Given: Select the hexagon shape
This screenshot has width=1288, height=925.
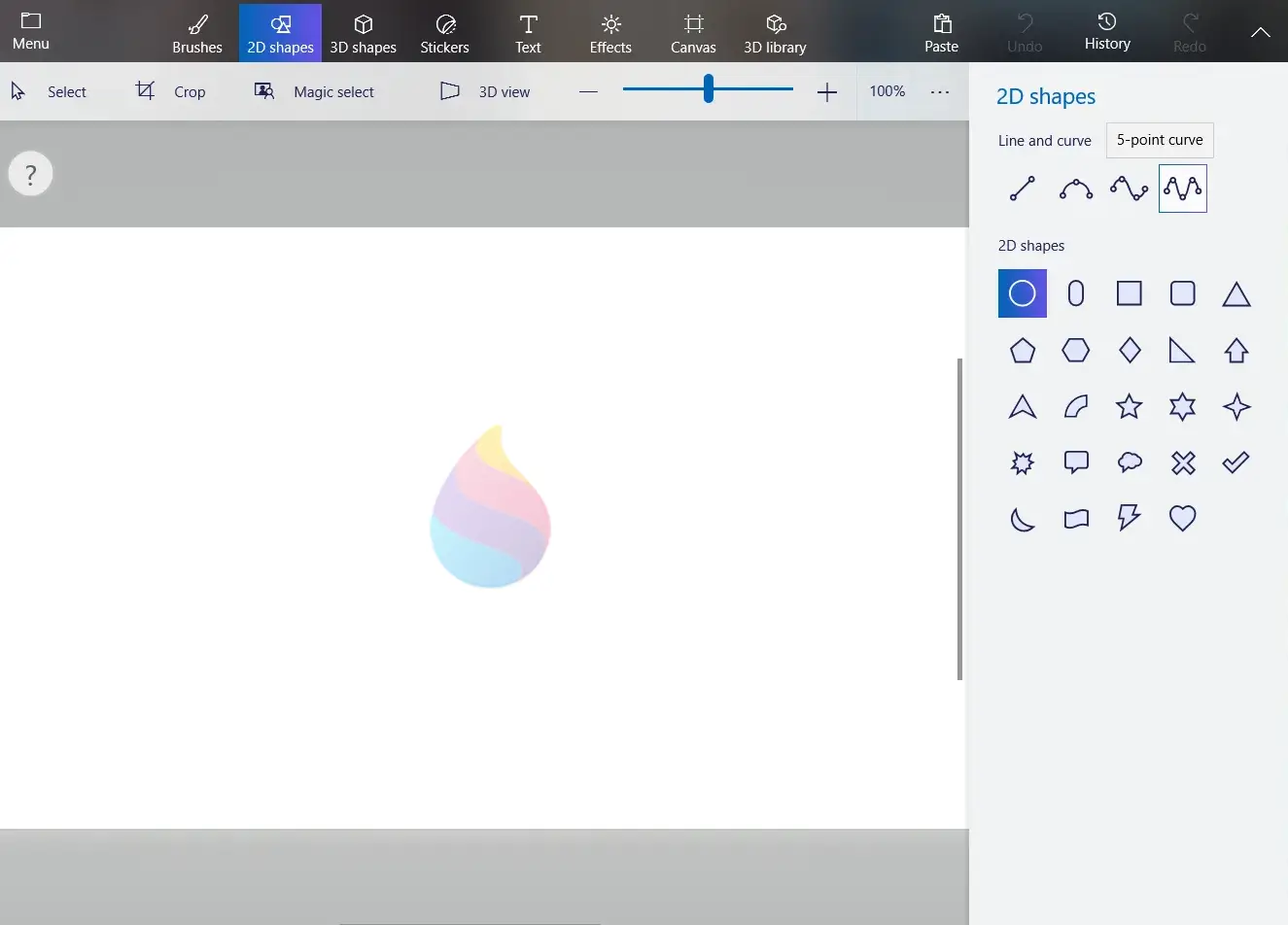Looking at the screenshot, I should 1076,351.
